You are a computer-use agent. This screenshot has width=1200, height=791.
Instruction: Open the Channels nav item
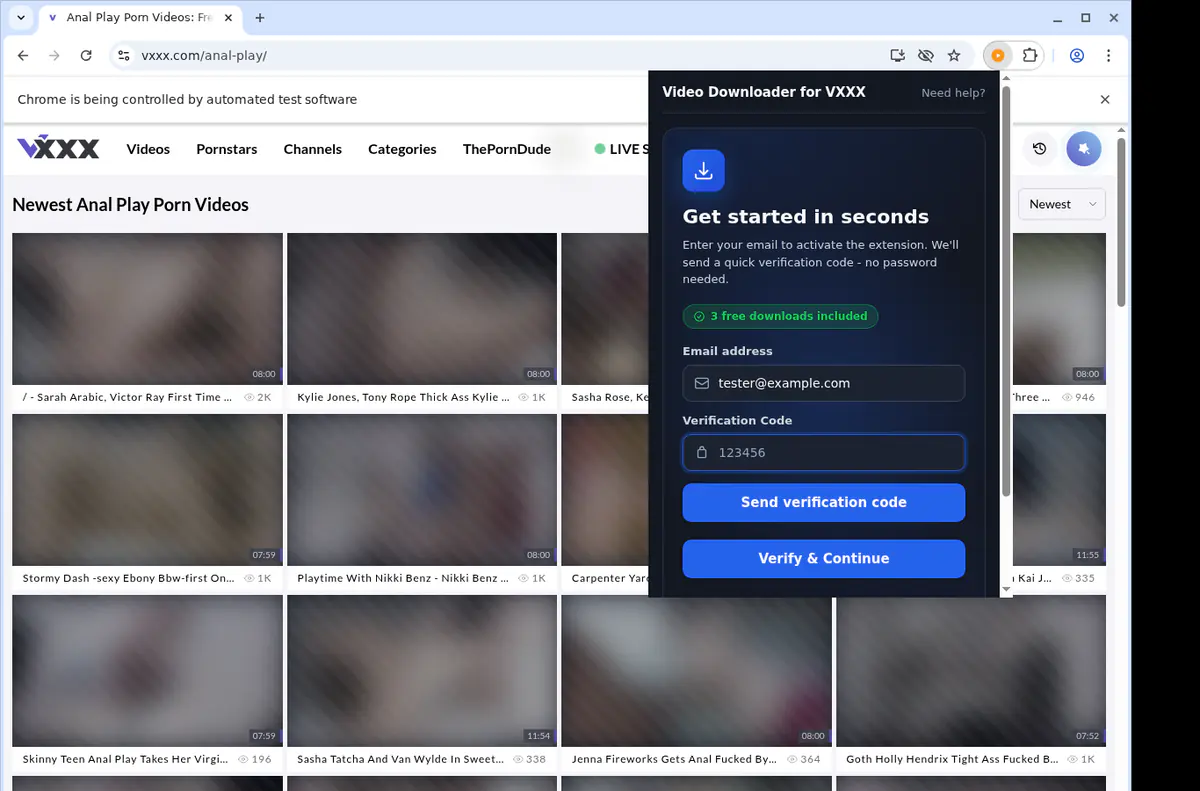click(313, 149)
